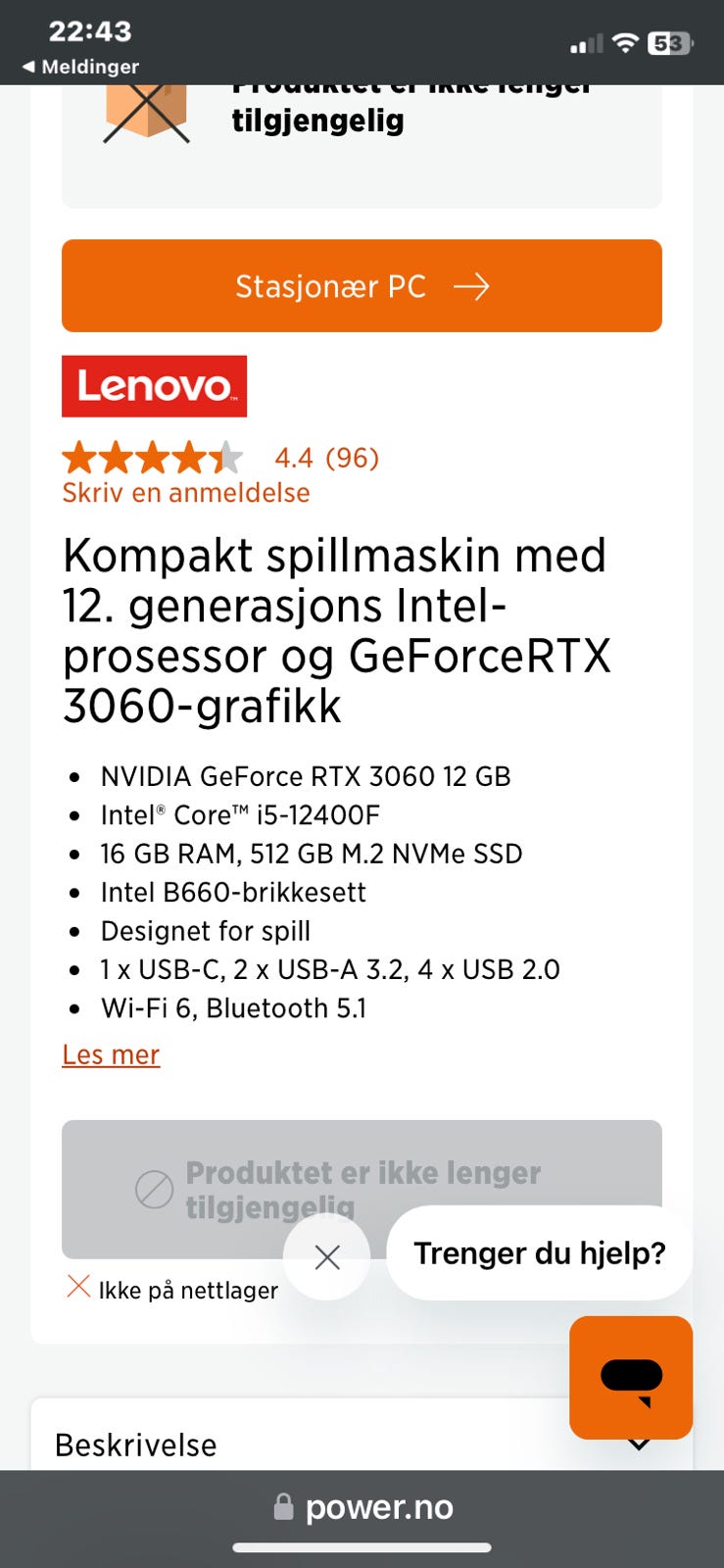Tap the red X out-of-stock icon
The height and width of the screenshot is (1568, 724).
[78, 1287]
